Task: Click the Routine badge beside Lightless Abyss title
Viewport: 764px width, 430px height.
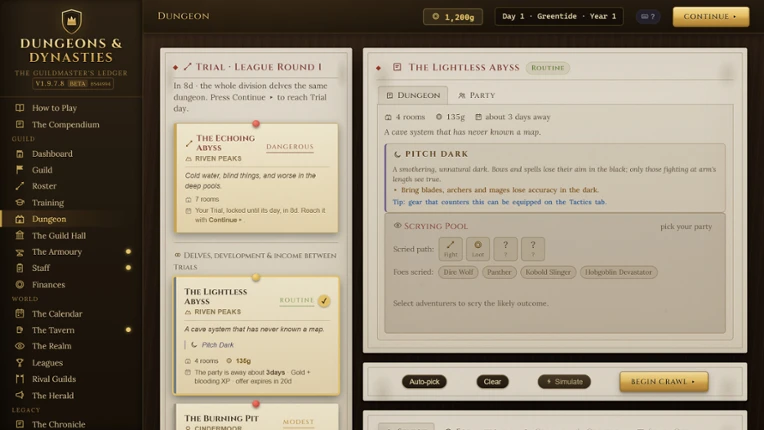Action: click(x=548, y=68)
